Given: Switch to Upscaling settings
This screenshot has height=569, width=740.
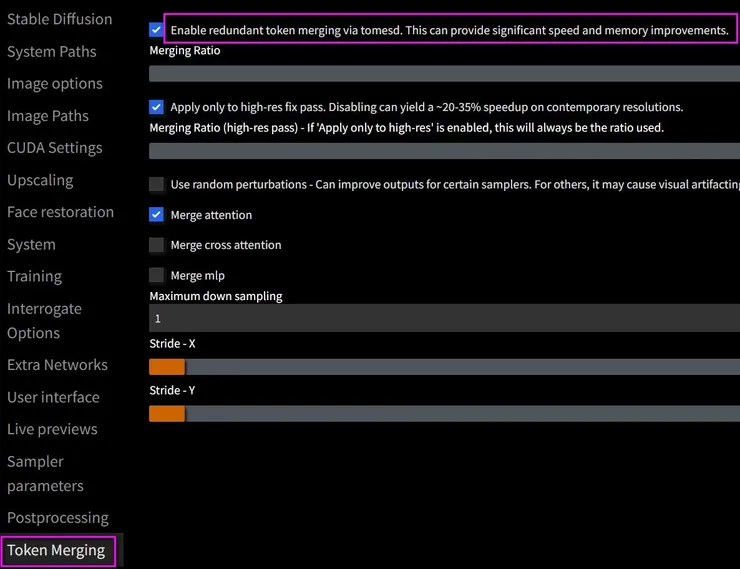Looking at the screenshot, I should pos(40,180).
